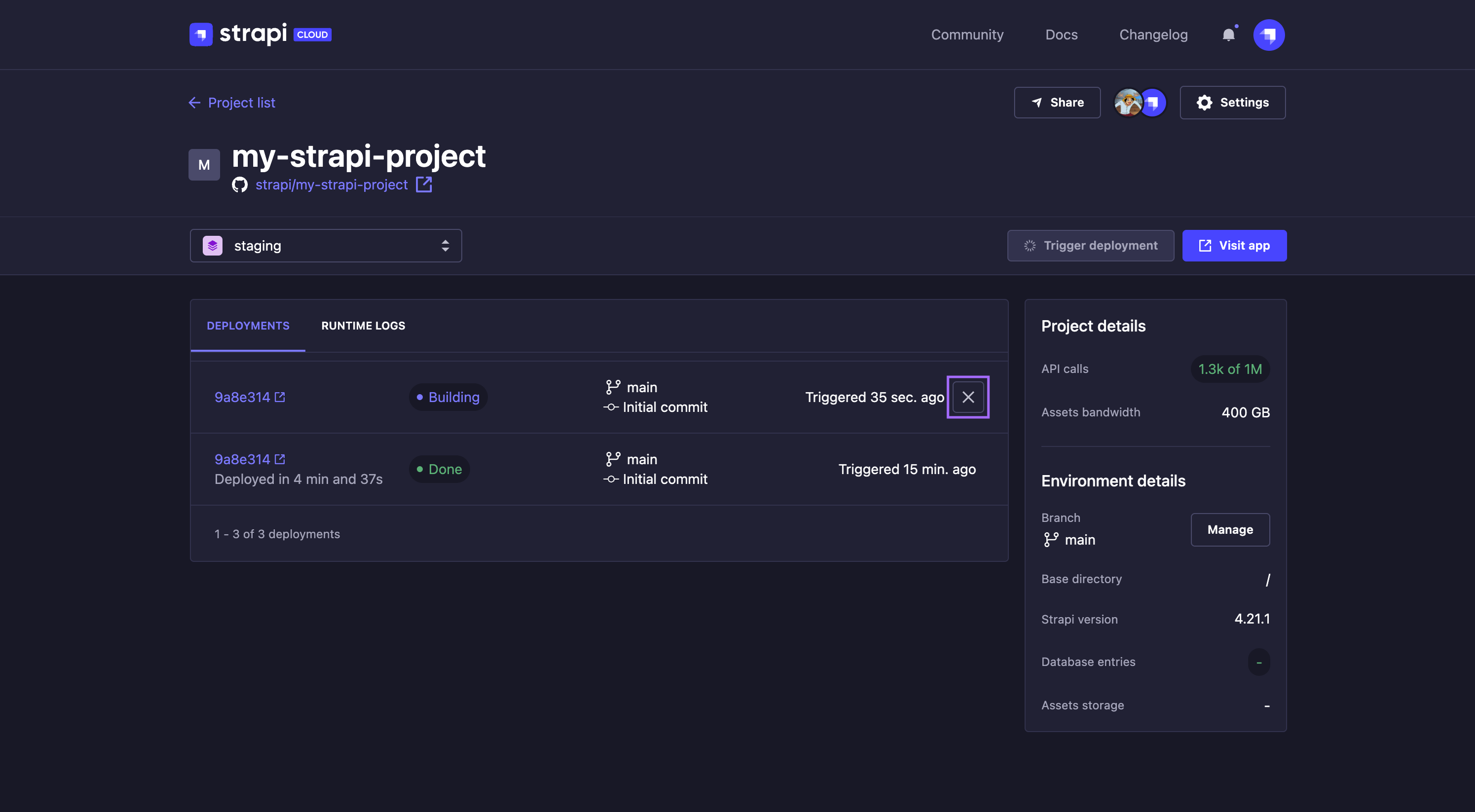
Task: Click the M project avatar tile
Action: pyautogui.click(x=204, y=165)
